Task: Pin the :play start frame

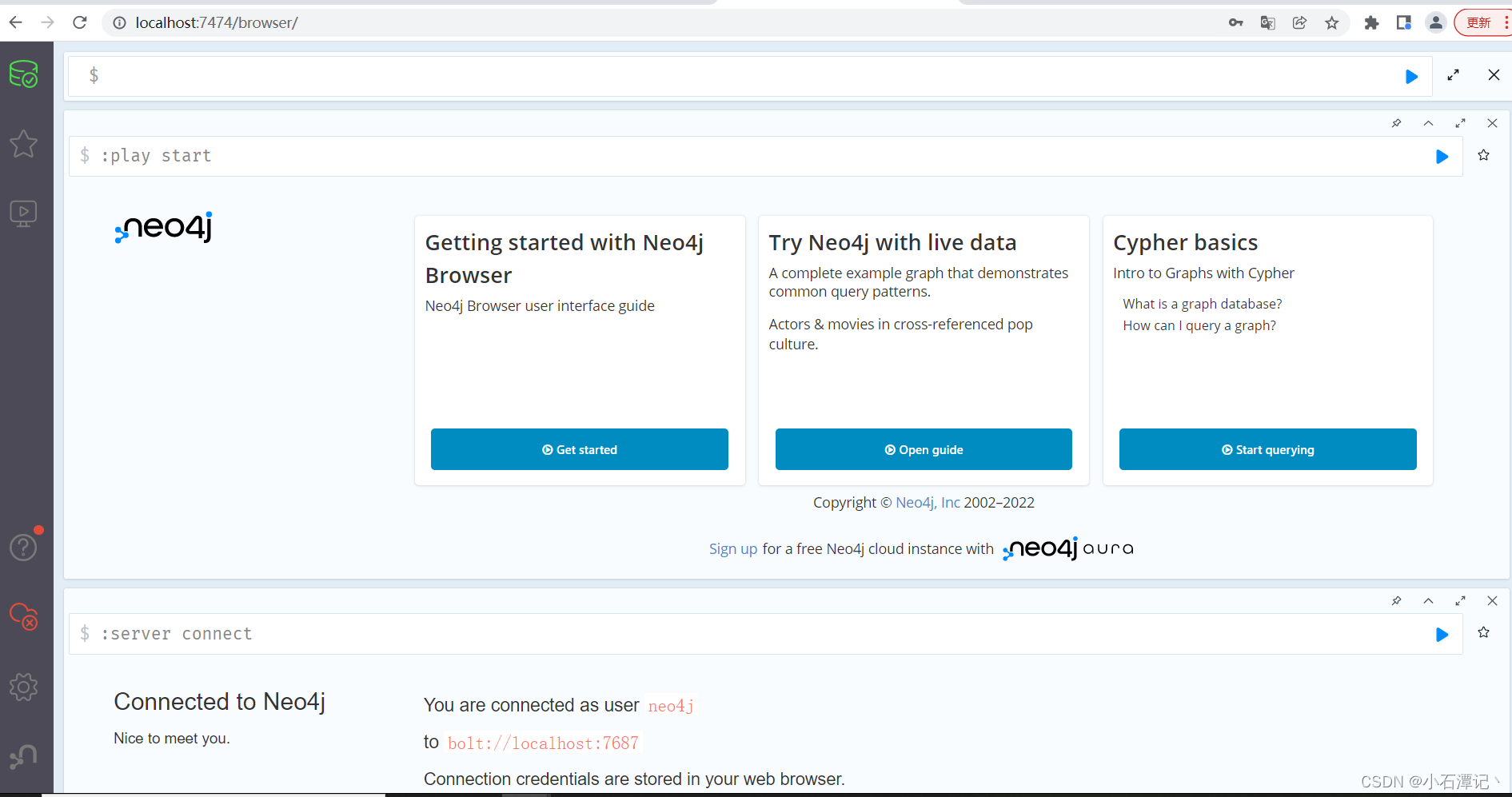Action: tap(1396, 123)
